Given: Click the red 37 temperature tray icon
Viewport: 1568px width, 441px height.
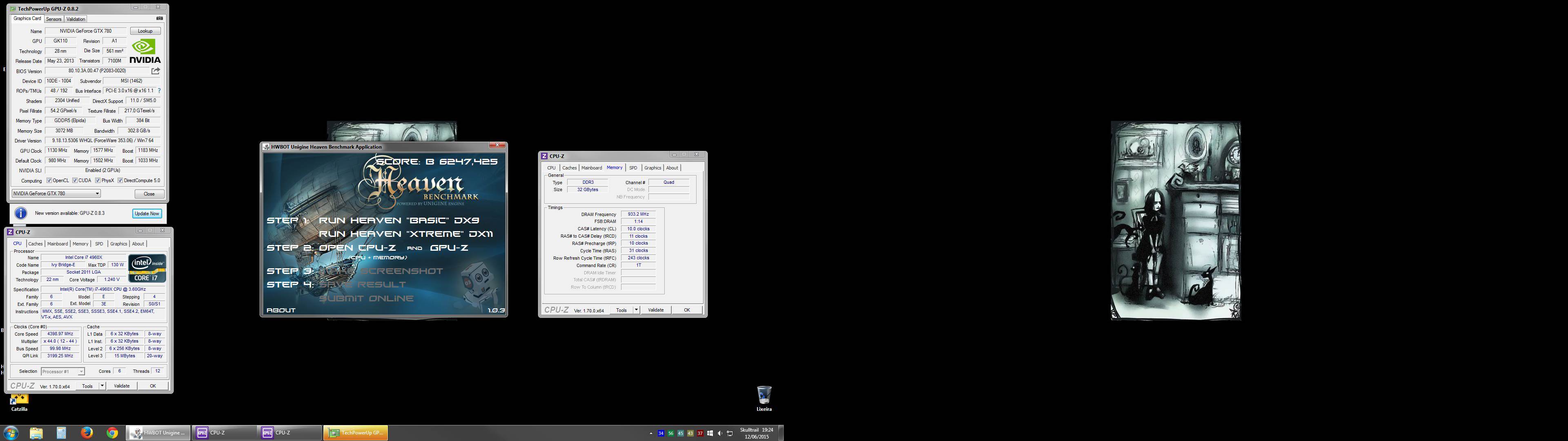Looking at the screenshot, I should tap(700, 434).
